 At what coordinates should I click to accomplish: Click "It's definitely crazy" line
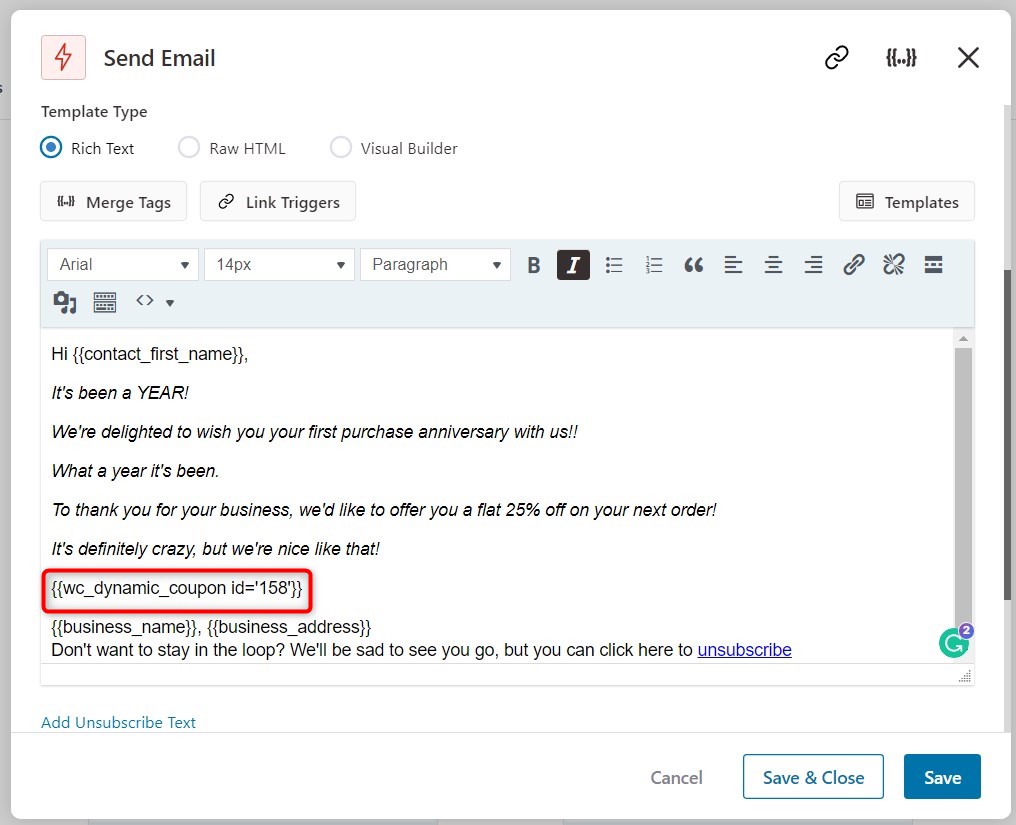216,549
